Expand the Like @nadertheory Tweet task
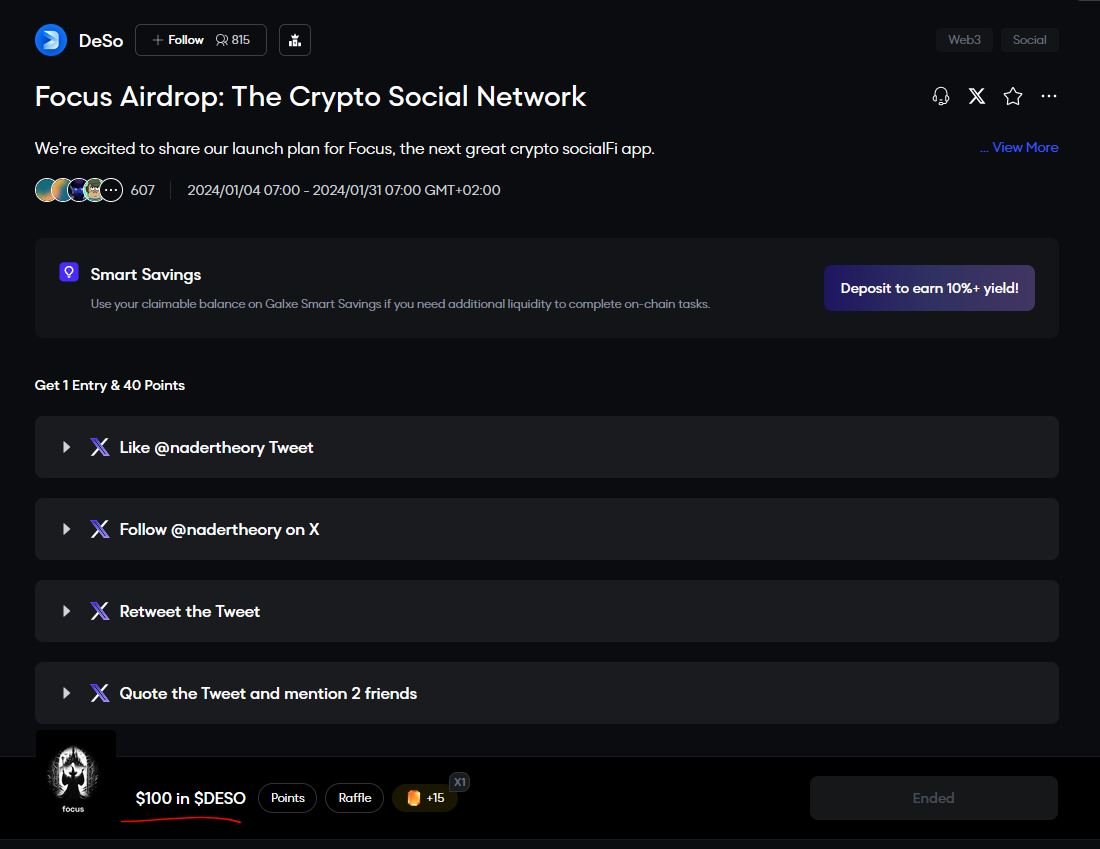 [67, 447]
